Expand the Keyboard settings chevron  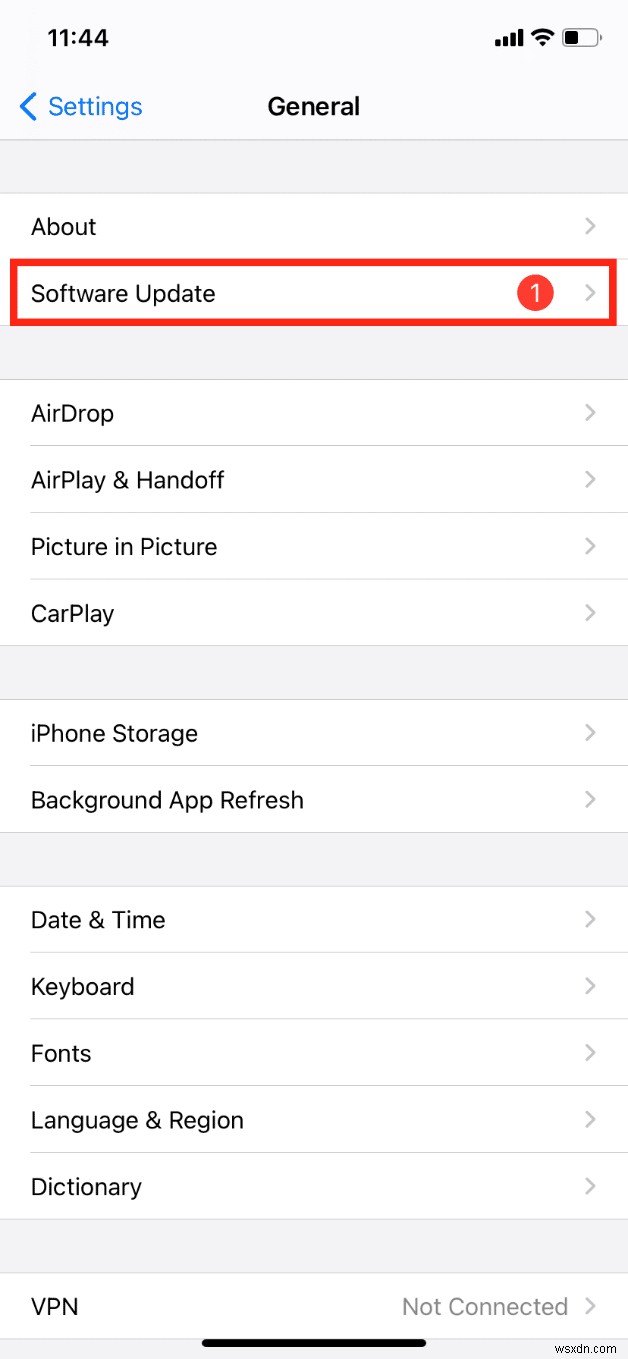[590, 986]
